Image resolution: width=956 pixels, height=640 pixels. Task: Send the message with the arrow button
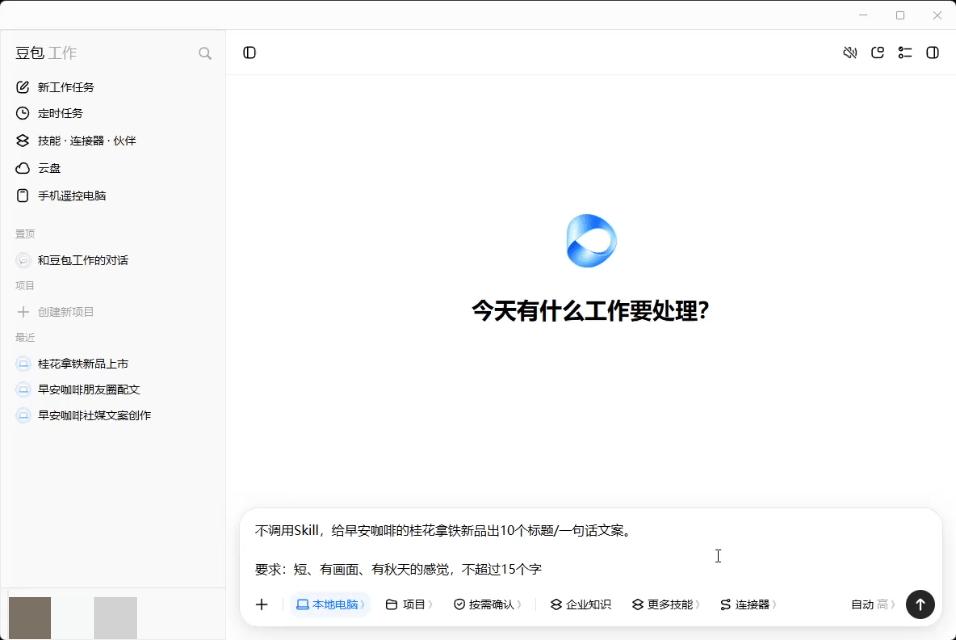pos(920,605)
